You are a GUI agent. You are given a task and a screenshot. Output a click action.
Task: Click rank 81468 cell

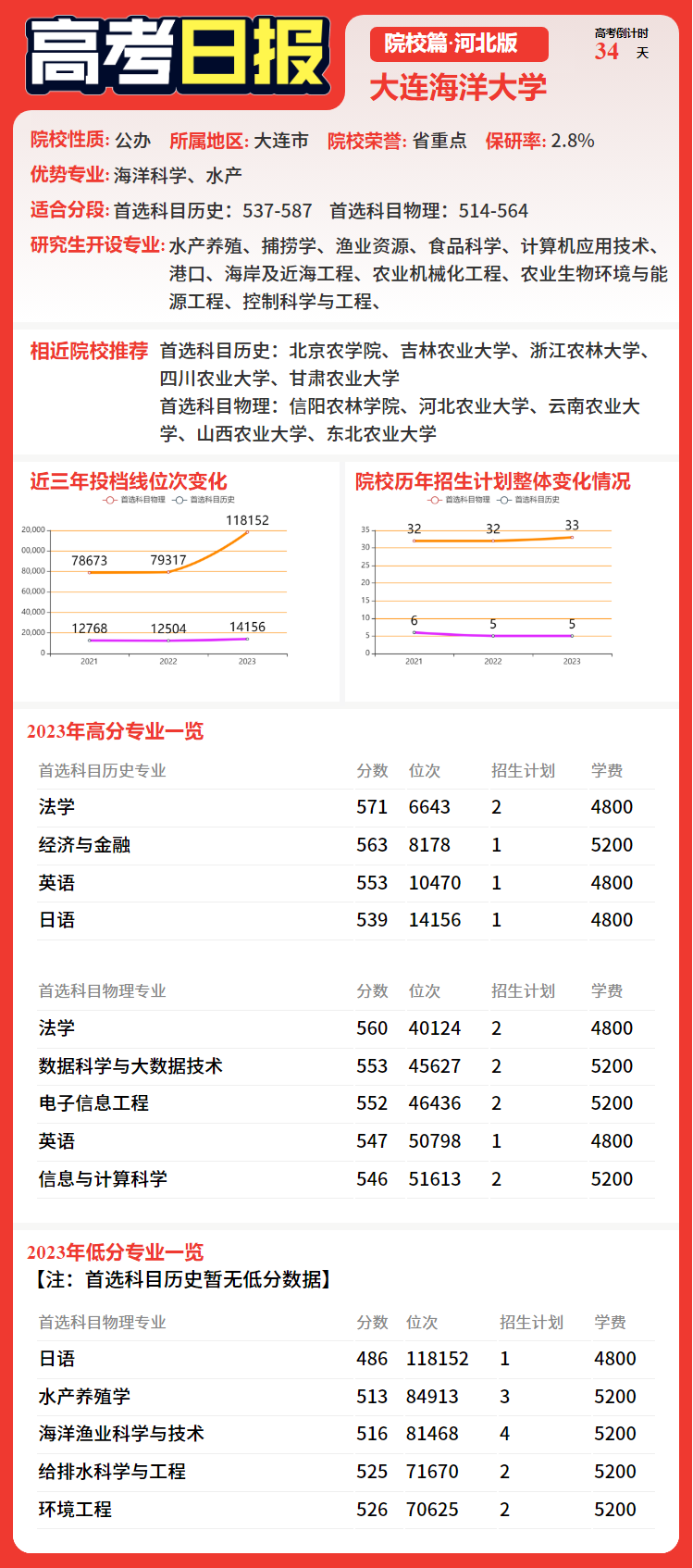coord(432,1434)
